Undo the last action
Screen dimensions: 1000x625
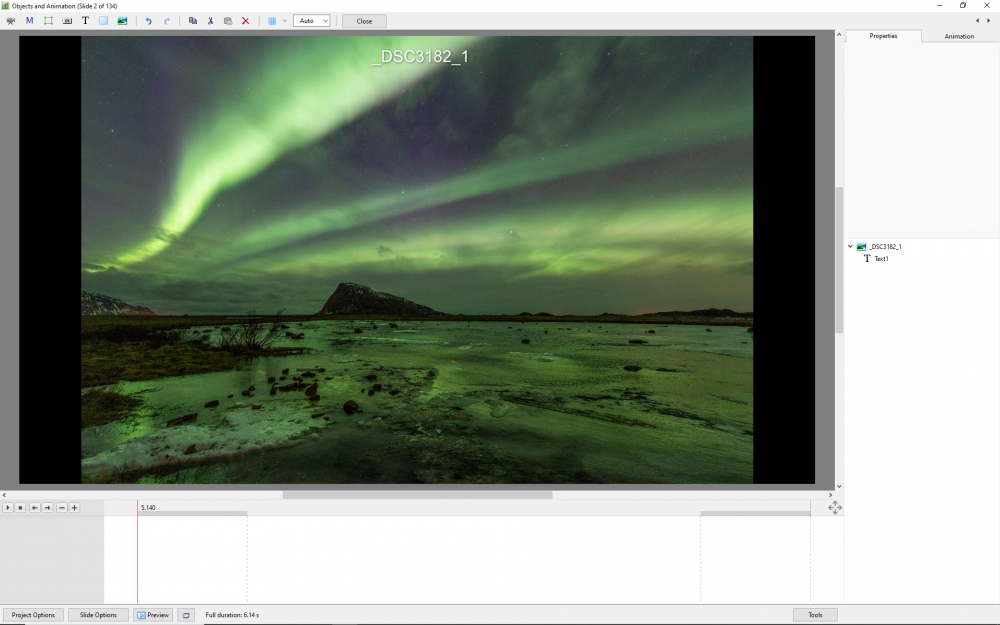pyautogui.click(x=148, y=21)
